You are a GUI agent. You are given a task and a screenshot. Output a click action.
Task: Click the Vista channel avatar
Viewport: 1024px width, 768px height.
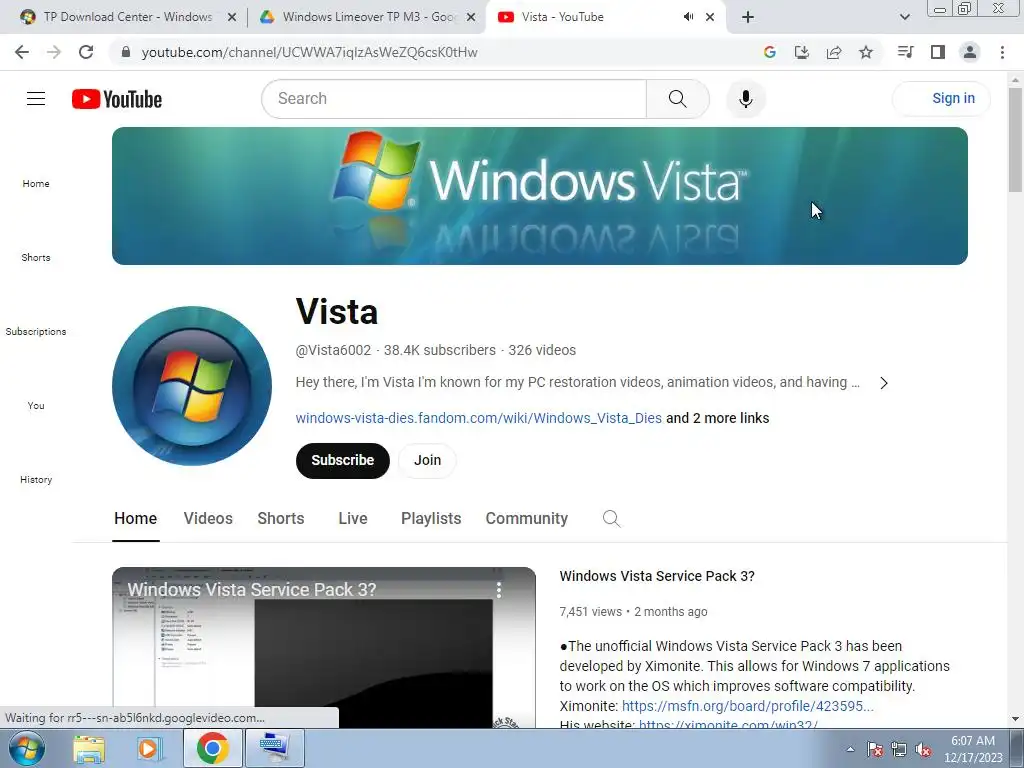click(x=192, y=385)
